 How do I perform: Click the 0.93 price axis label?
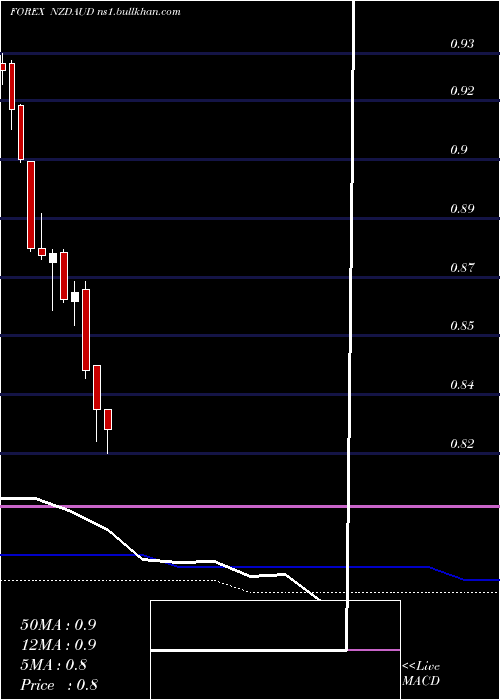click(x=462, y=44)
